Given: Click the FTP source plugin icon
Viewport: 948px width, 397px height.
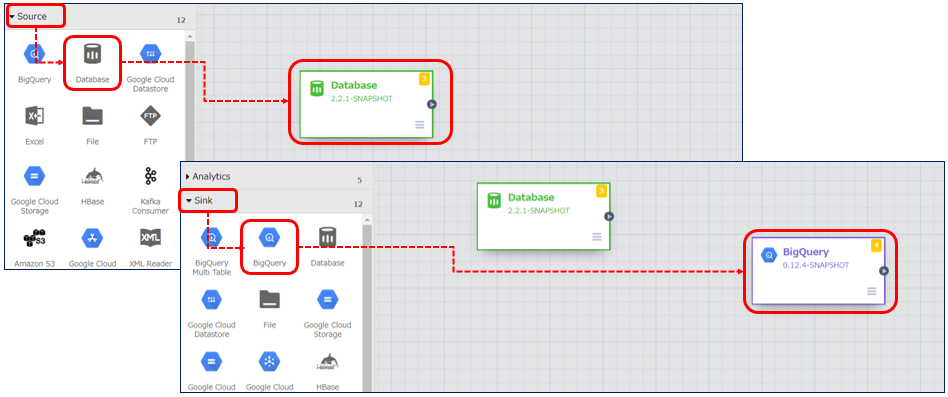Looking at the screenshot, I should point(150,116).
